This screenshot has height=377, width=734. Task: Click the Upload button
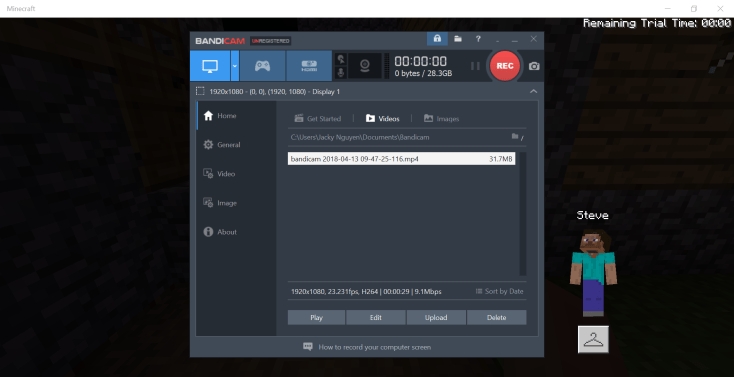point(436,318)
